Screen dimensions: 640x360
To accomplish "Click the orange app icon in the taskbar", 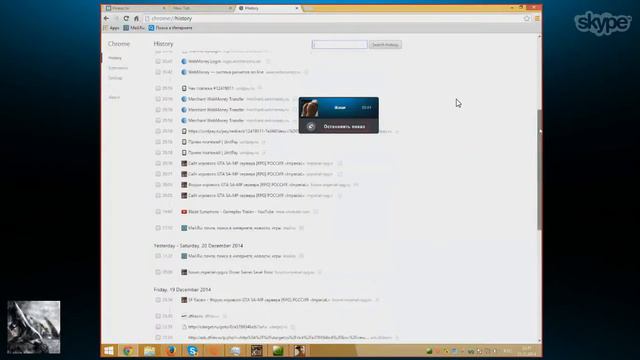I will click(x=214, y=351).
